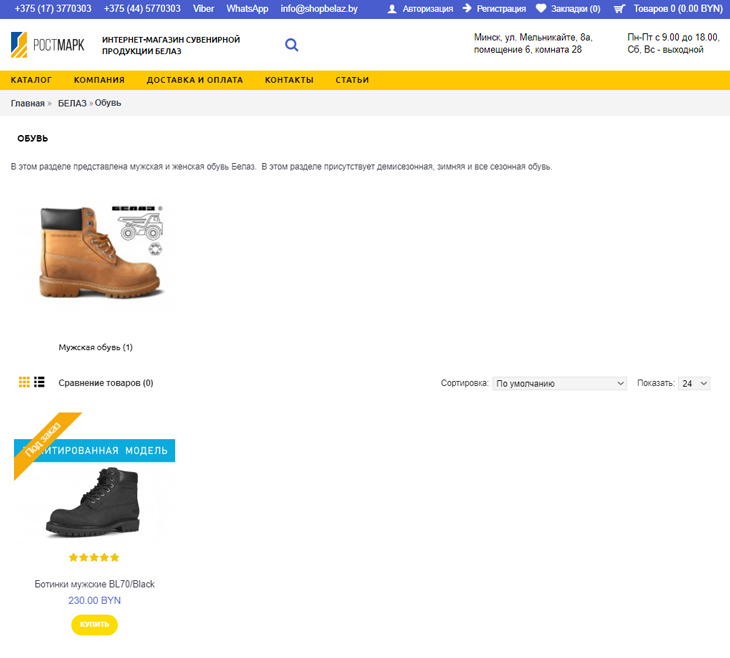The width and height of the screenshot is (730, 658).
Task: Click the heart icon for Закладки
Action: 541,8
